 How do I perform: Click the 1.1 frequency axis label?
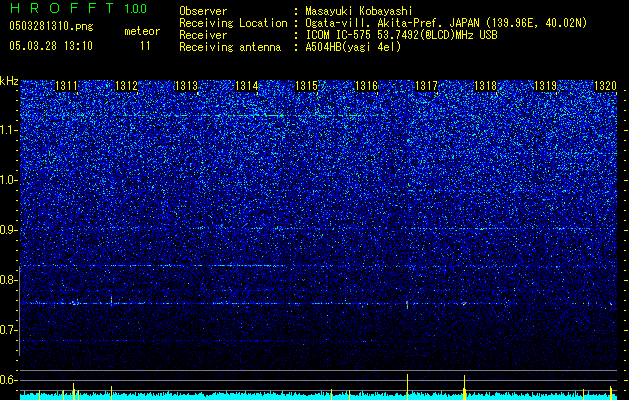click(8, 130)
